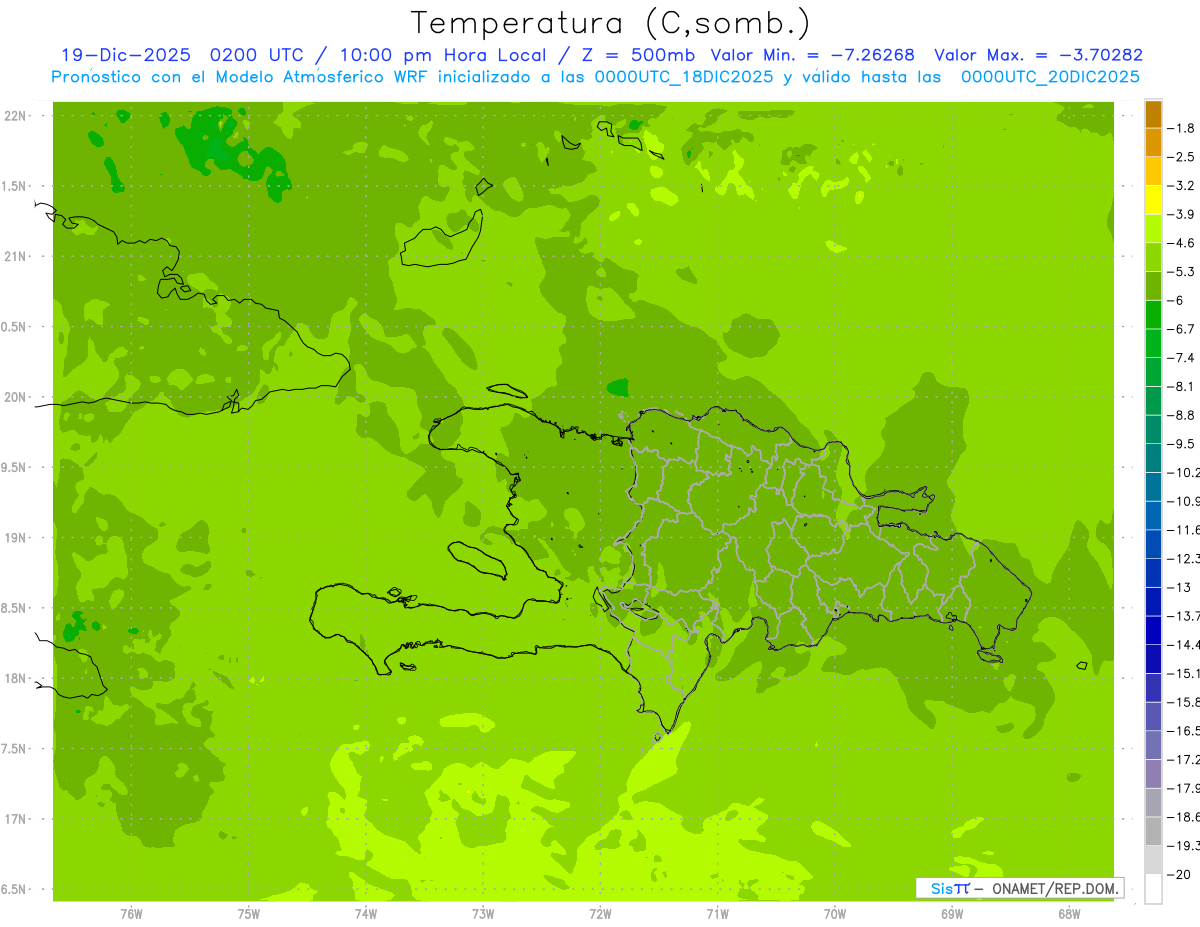1200x927 pixels.
Task: Click the legend swatch between -4.6 and -5.3
Action: click(x=1153, y=258)
